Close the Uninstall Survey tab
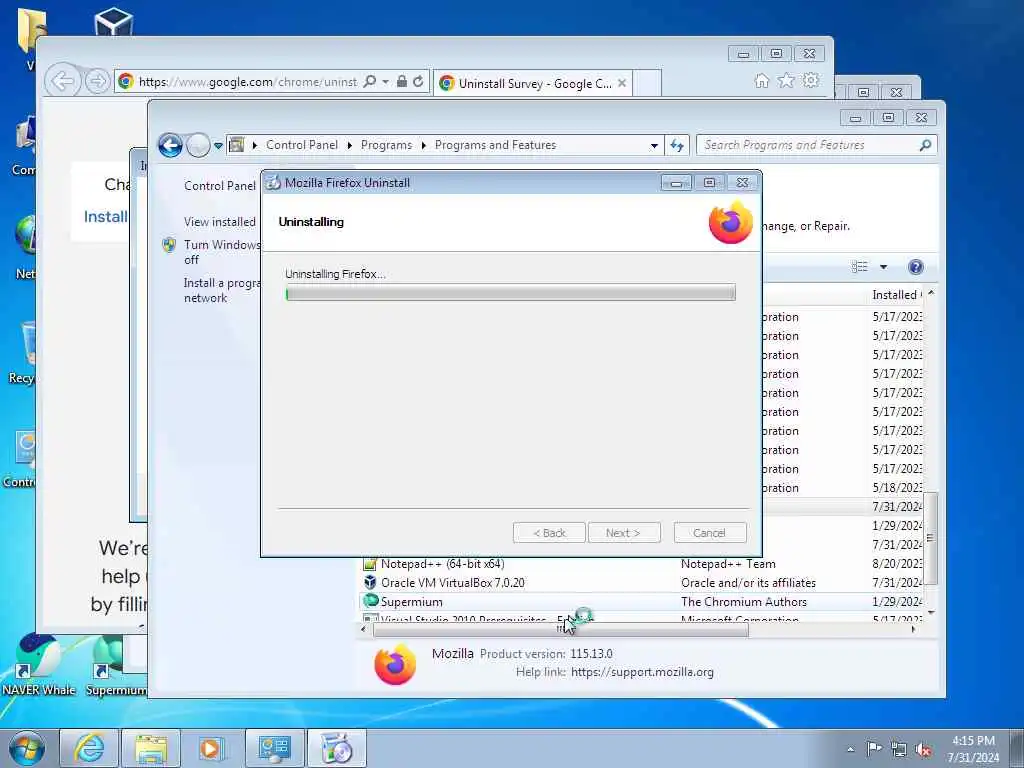This screenshot has height=768, width=1024. point(622,83)
